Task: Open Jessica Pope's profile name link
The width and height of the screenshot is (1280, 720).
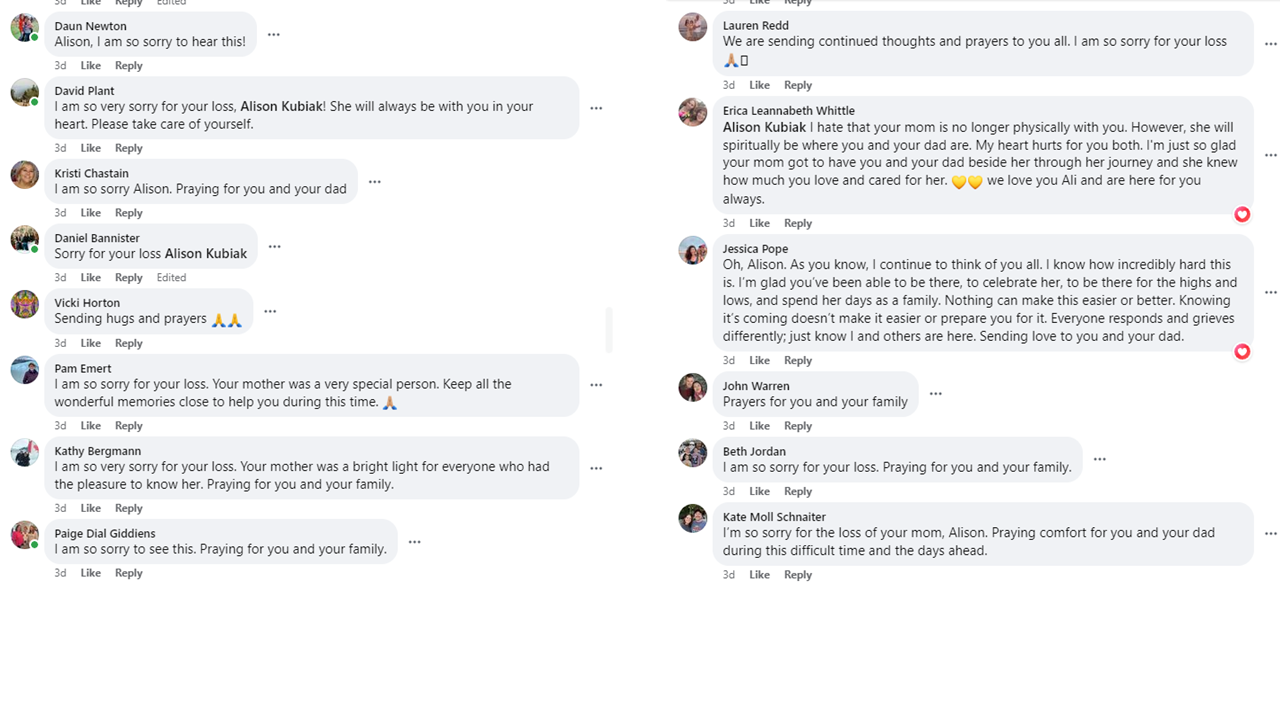Action: coord(755,249)
